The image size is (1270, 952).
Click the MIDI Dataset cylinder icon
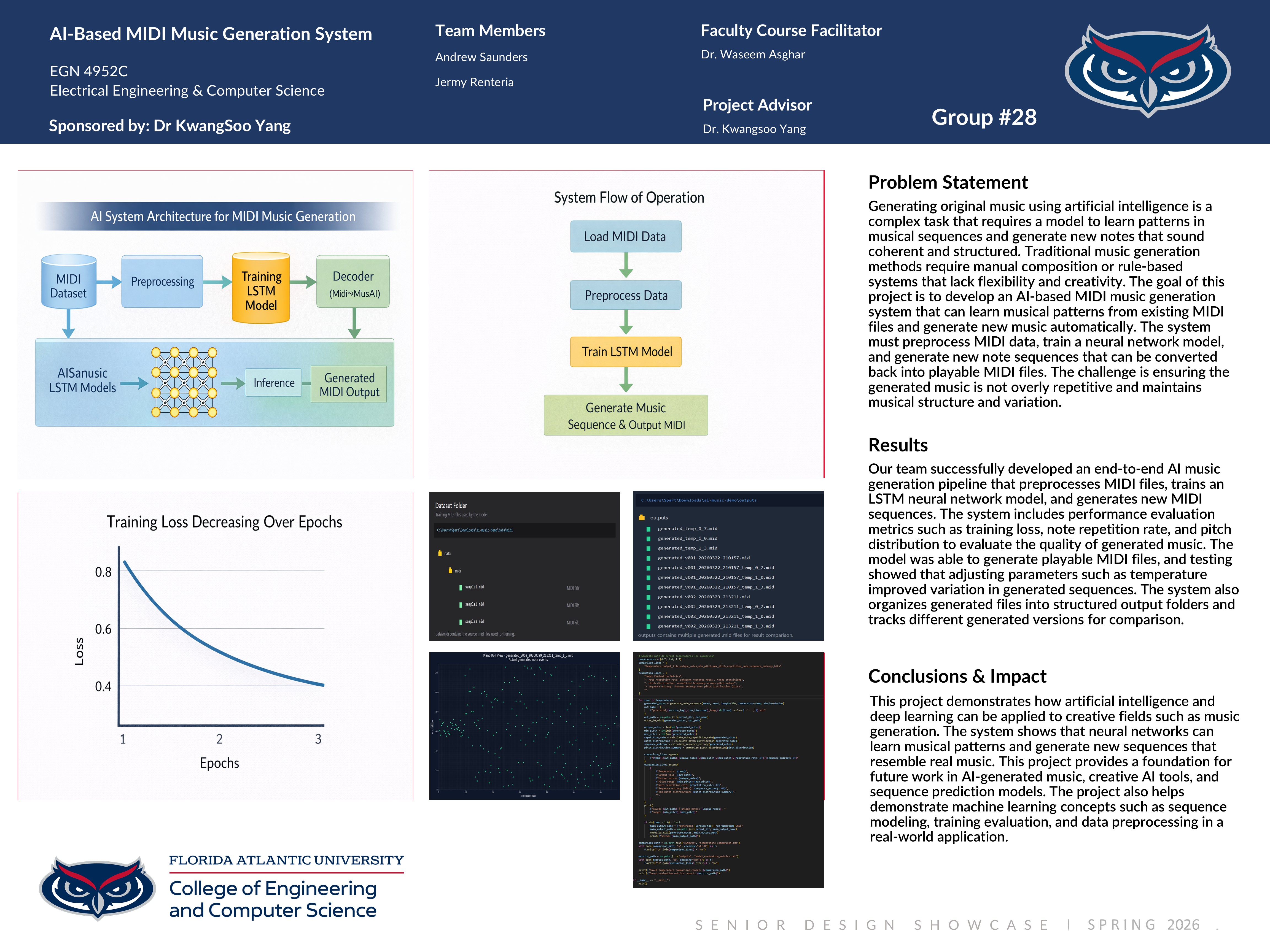click(x=68, y=282)
